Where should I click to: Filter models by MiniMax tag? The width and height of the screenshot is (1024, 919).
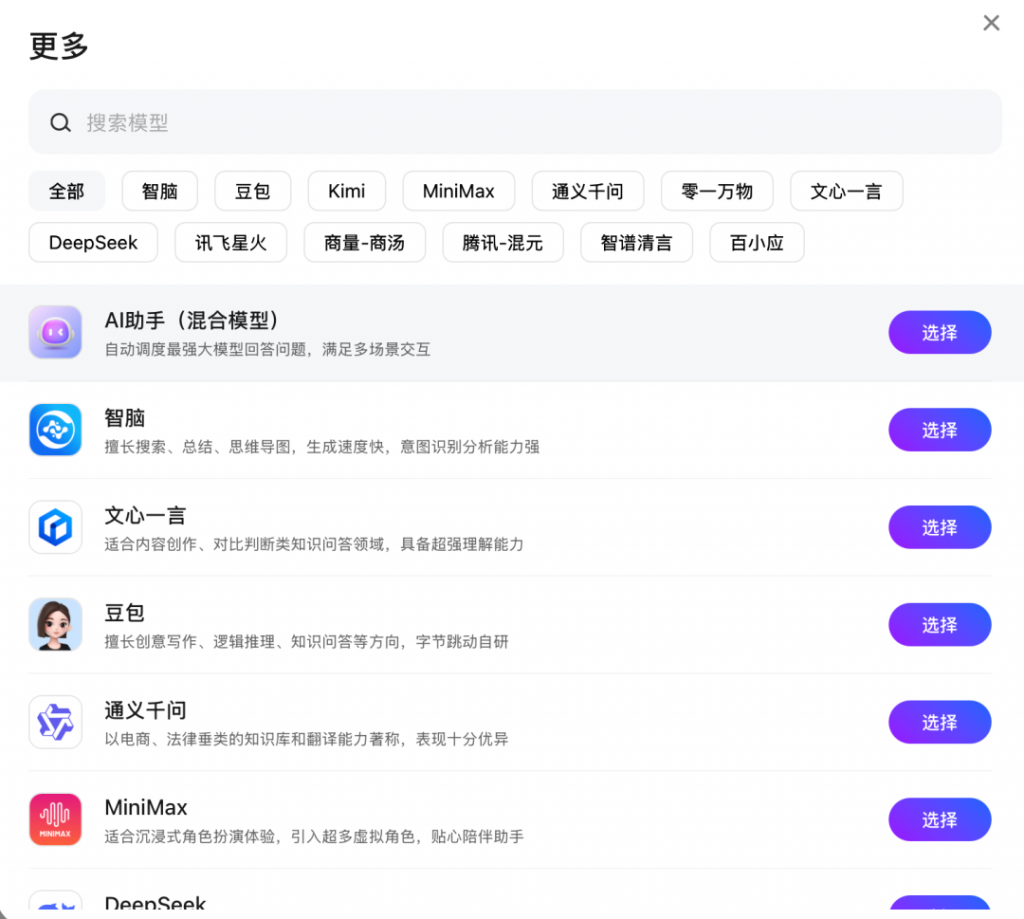click(x=458, y=191)
